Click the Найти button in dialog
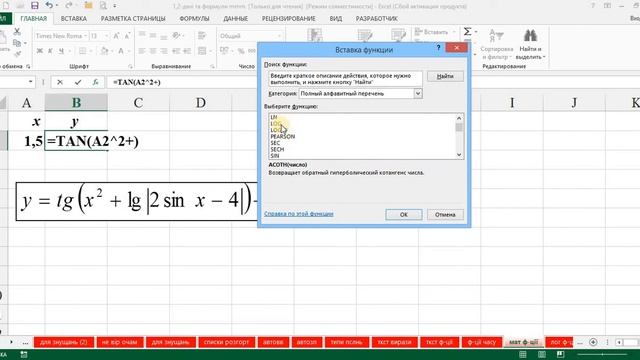 tap(445, 76)
